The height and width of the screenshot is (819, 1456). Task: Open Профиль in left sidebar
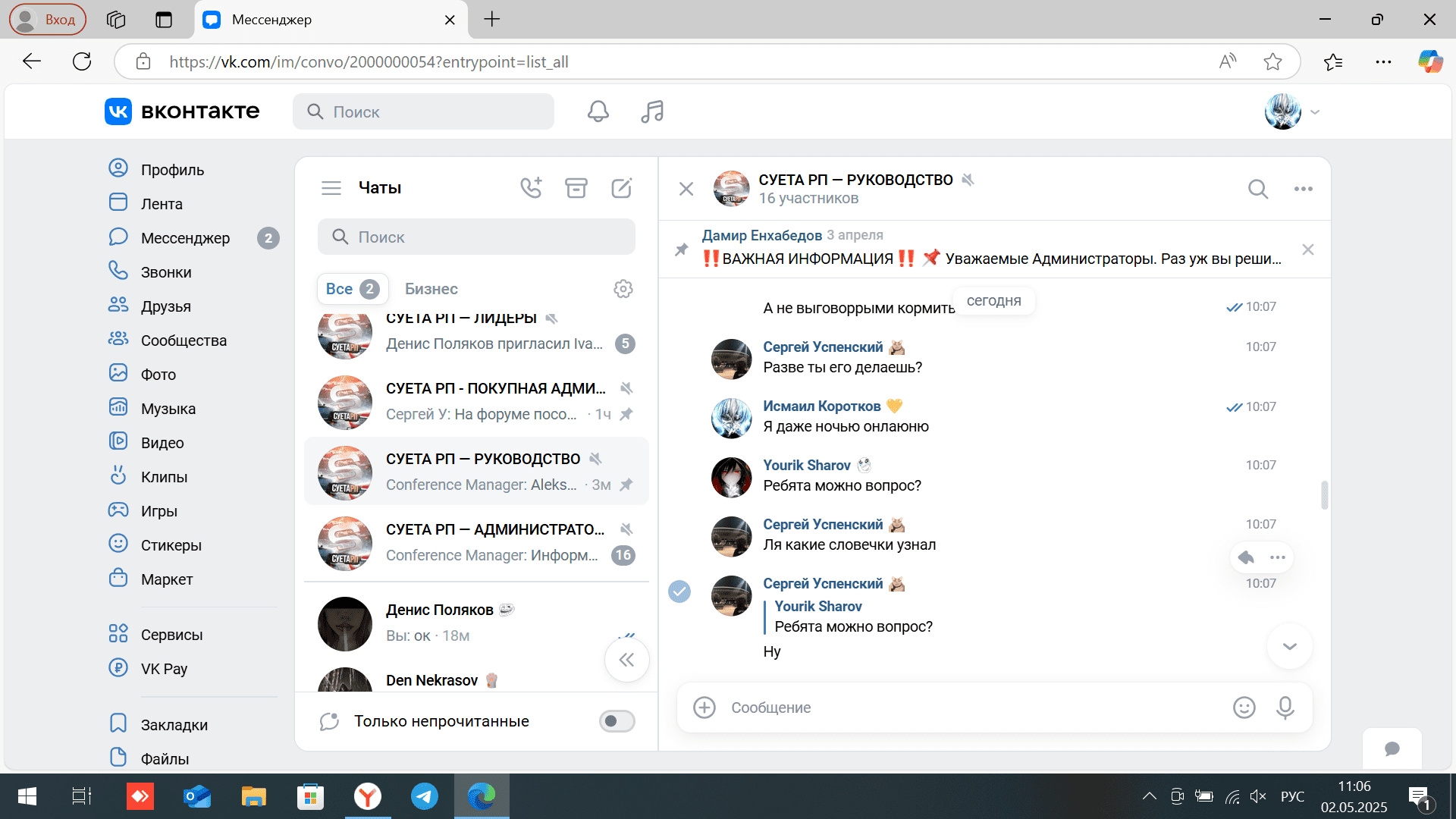click(172, 170)
